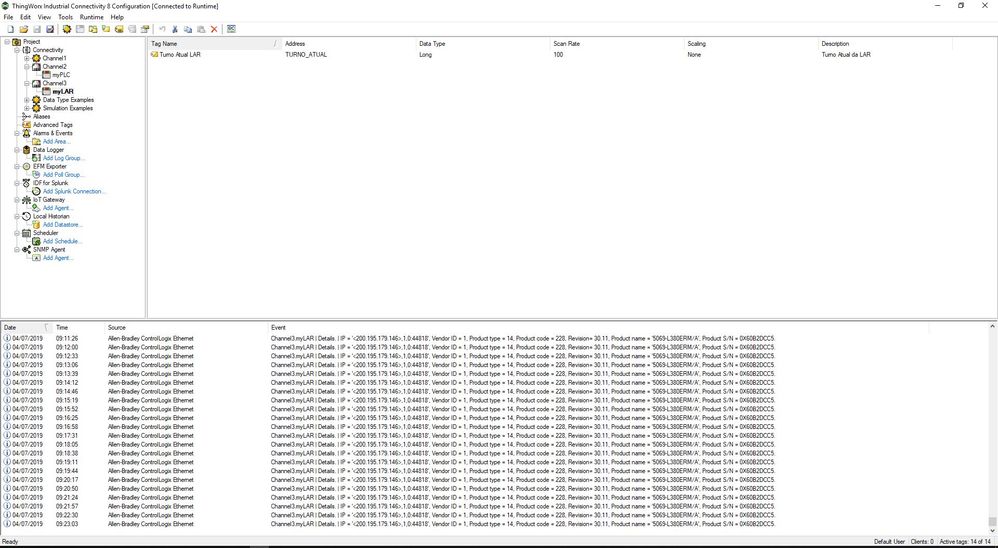This screenshot has width=998, height=548.
Task: Expand the Channel1 node
Action: pyautogui.click(x=27, y=59)
